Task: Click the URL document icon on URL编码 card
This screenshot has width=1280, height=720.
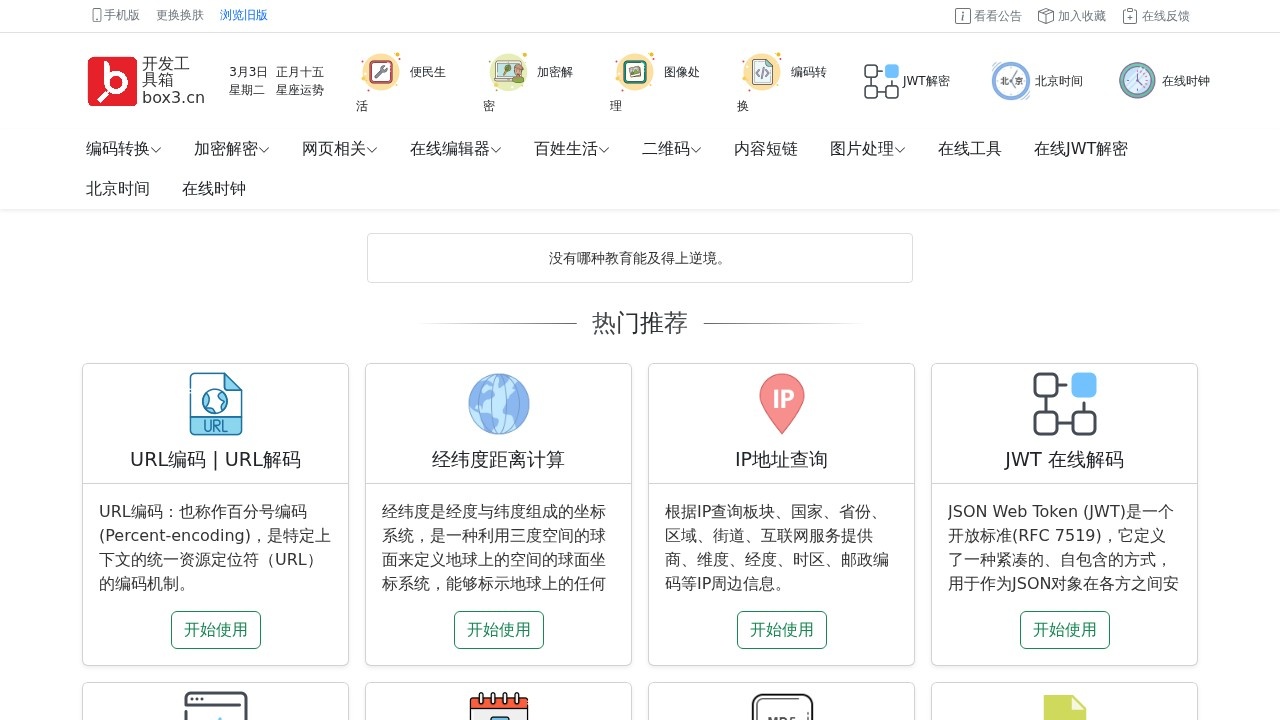Action: coord(215,404)
